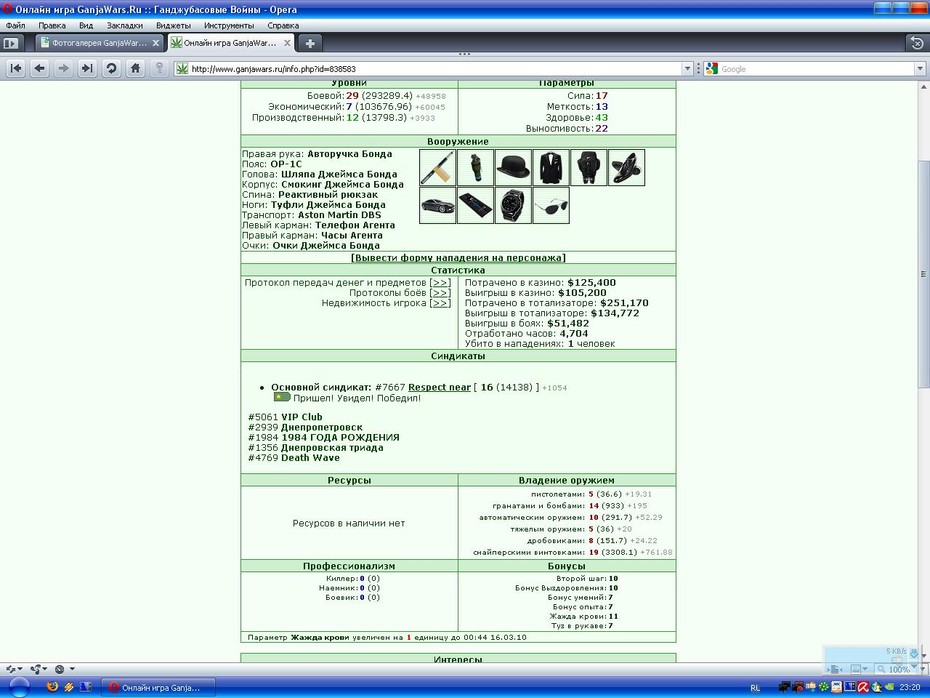Open the Днепровская триада syndicate link
The image size is (930, 698).
tap(332, 448)
